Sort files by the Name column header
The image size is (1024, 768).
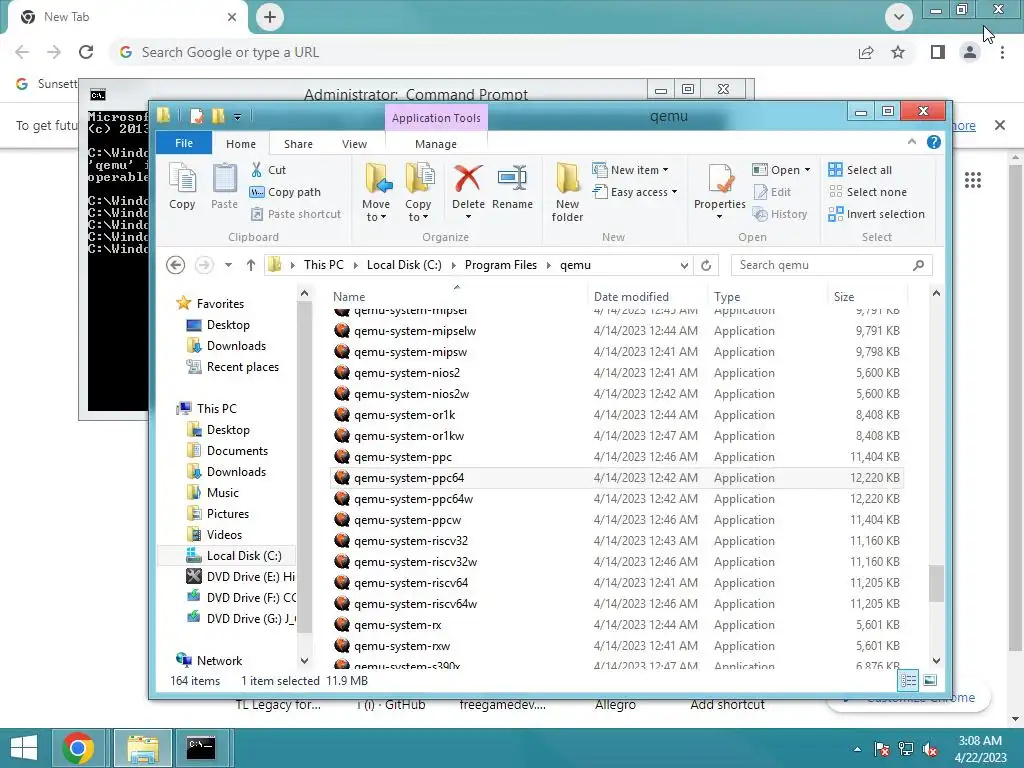tap(457, 296)
